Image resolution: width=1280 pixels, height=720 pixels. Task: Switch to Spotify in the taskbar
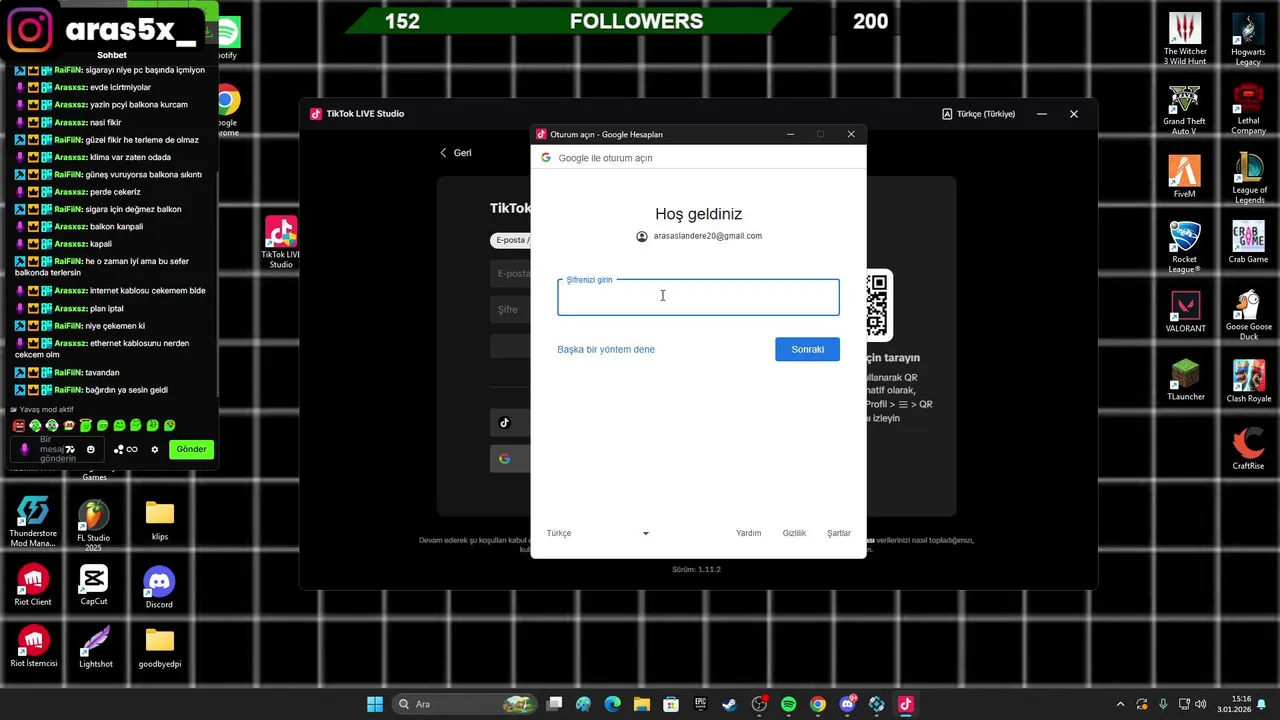click(x=788, y=704)
